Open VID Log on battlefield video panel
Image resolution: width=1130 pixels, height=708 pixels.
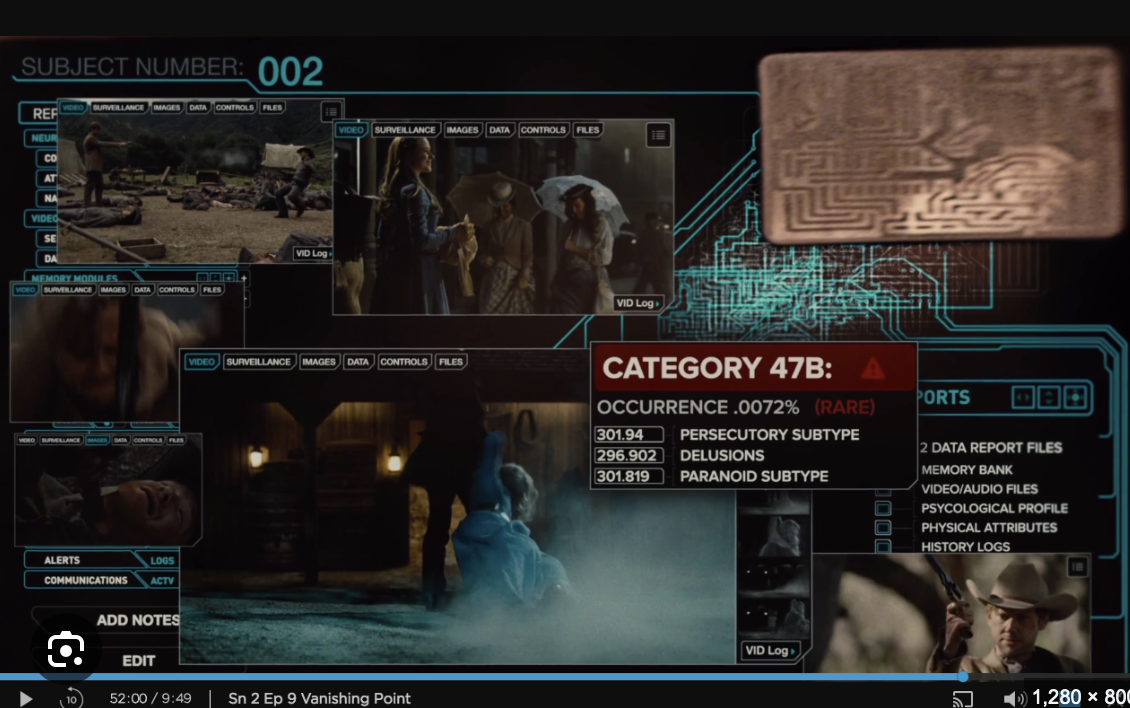click(x=313, y=253)
